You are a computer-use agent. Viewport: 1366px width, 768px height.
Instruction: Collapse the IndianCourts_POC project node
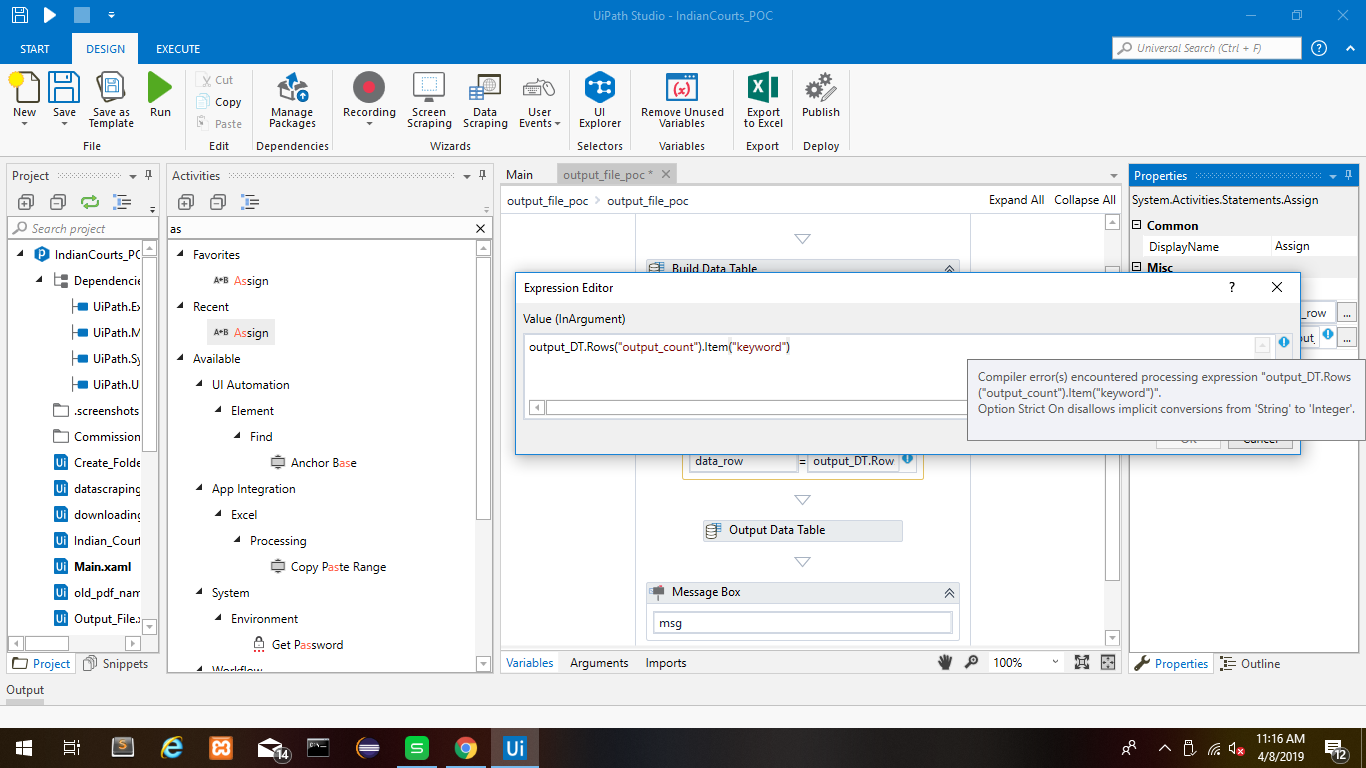(x=19, y=255)
